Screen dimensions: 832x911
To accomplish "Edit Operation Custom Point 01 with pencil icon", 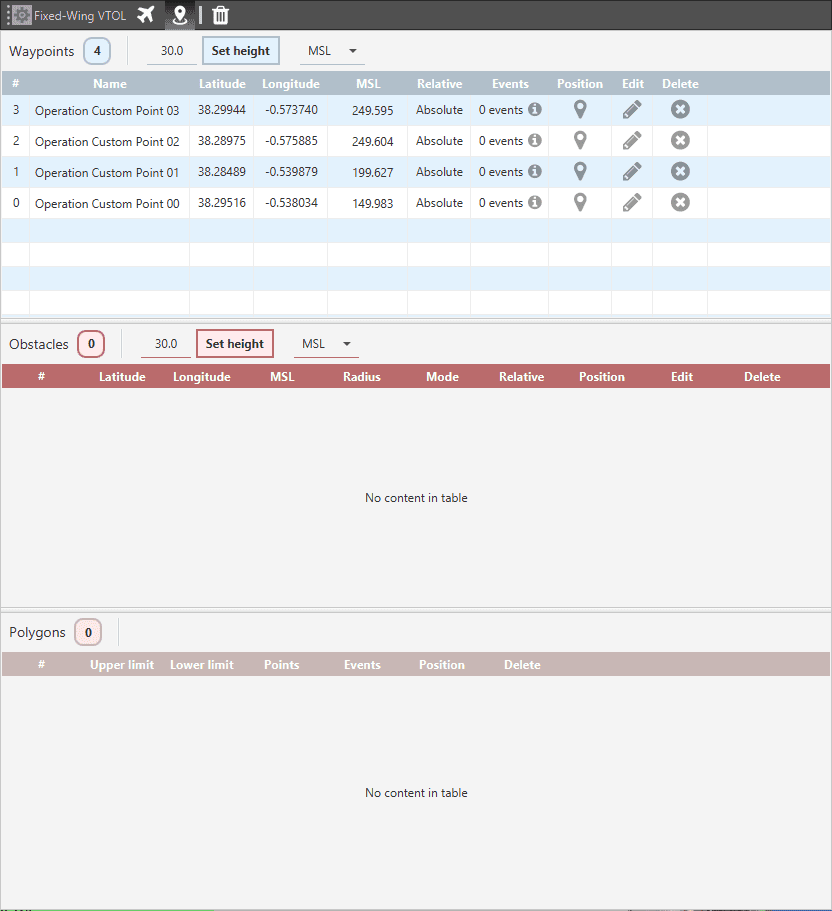I will (632, 171).
